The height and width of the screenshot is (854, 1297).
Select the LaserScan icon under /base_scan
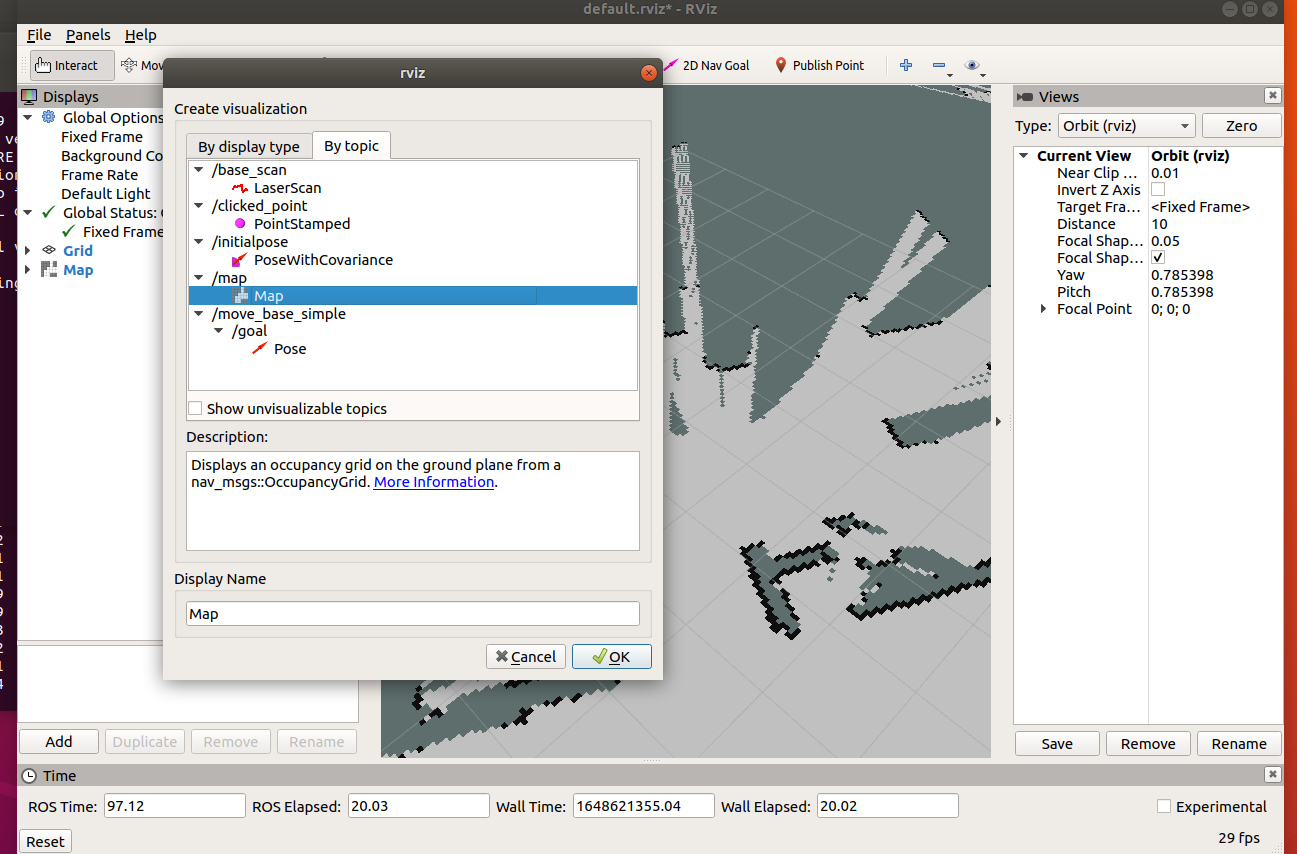(242, 187)
